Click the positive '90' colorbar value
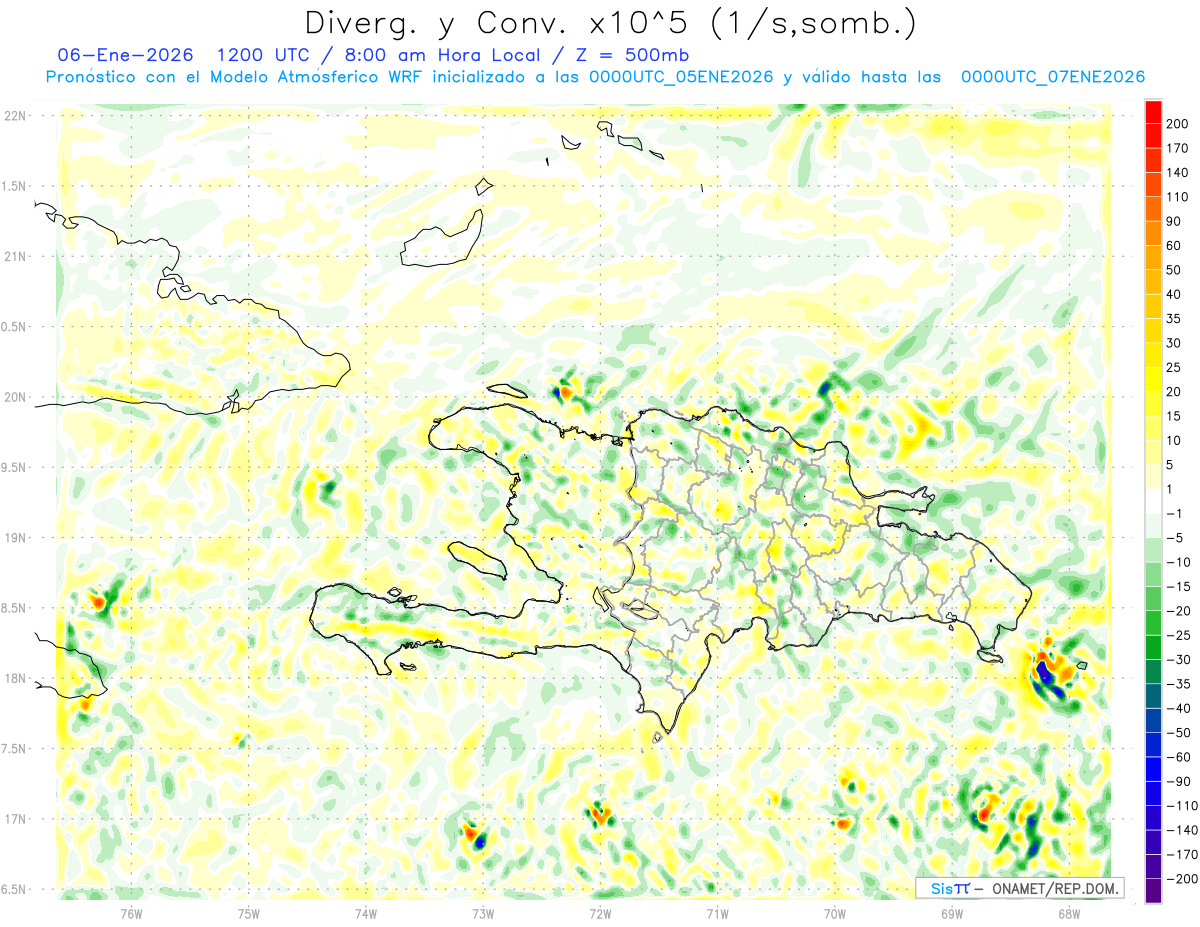 [1174, 222]
